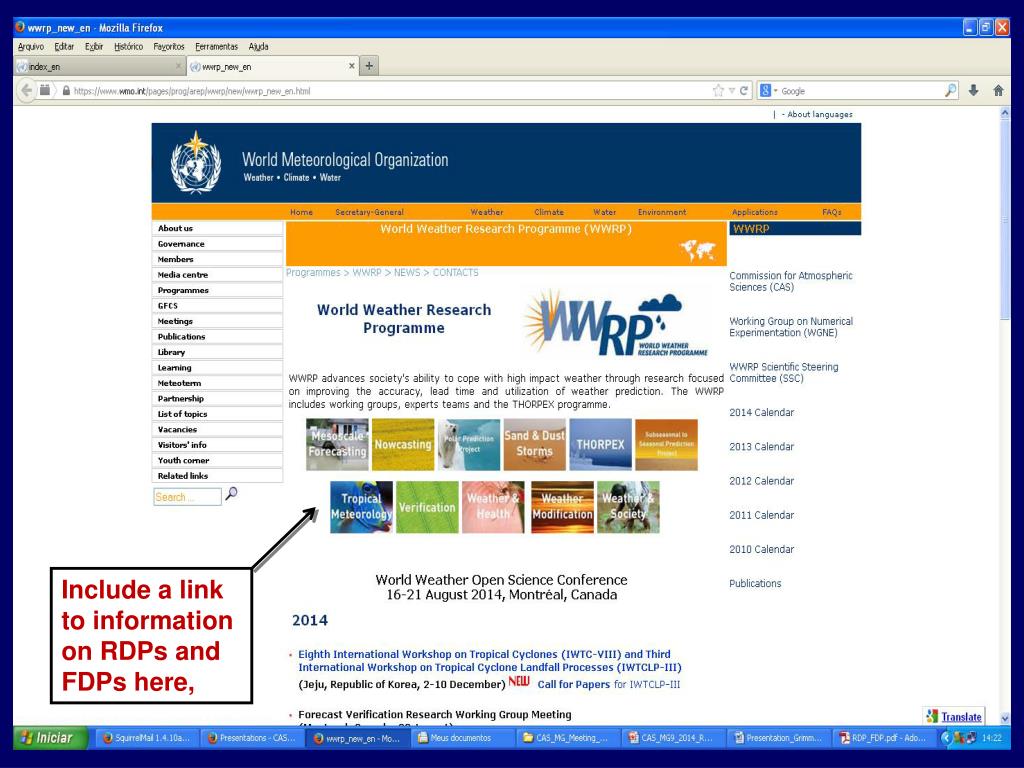Open the downloads arrow icon
Screen dimensions: 1024x768
973,91
